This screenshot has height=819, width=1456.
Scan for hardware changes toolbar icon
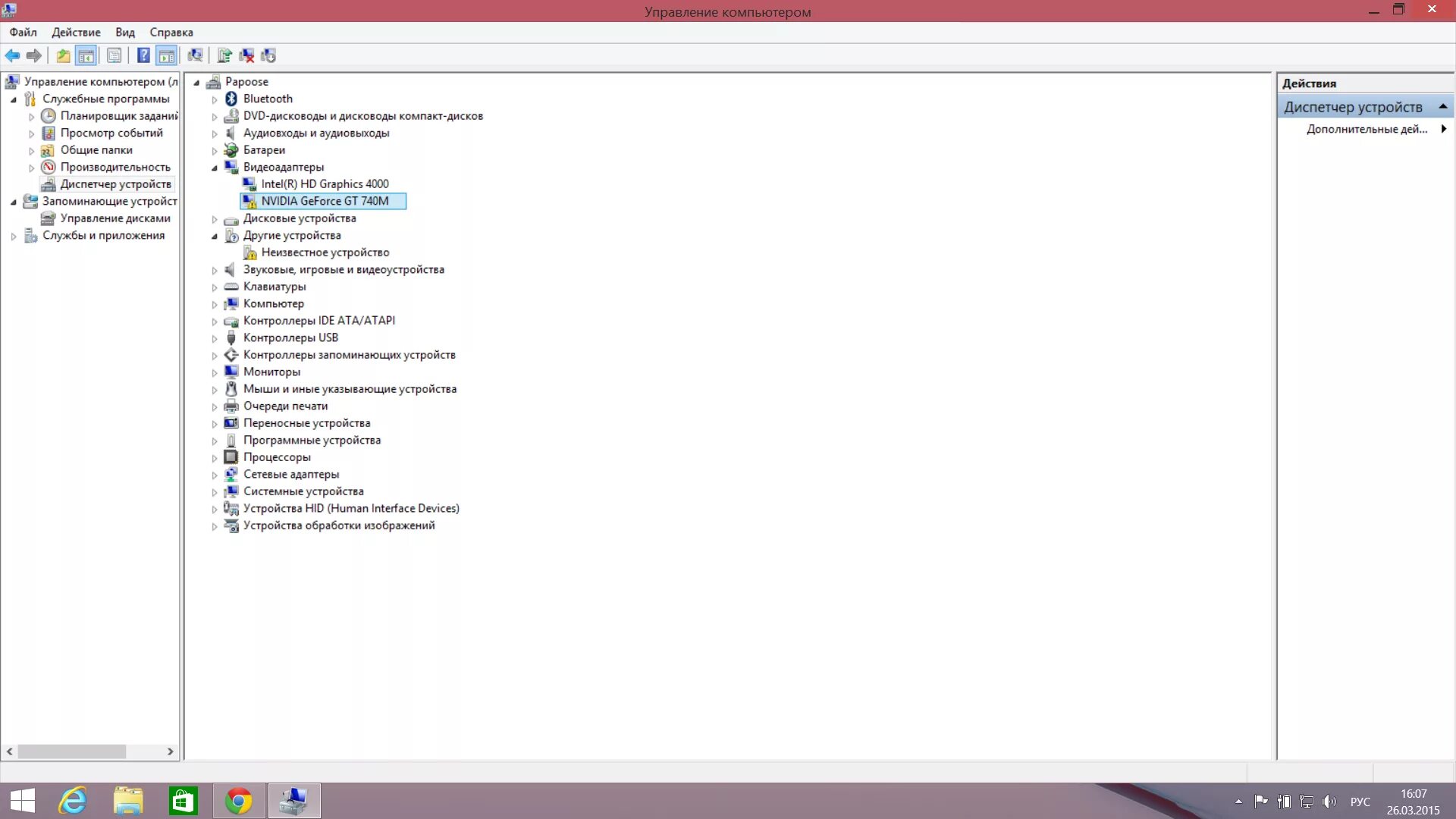point(195,55)
